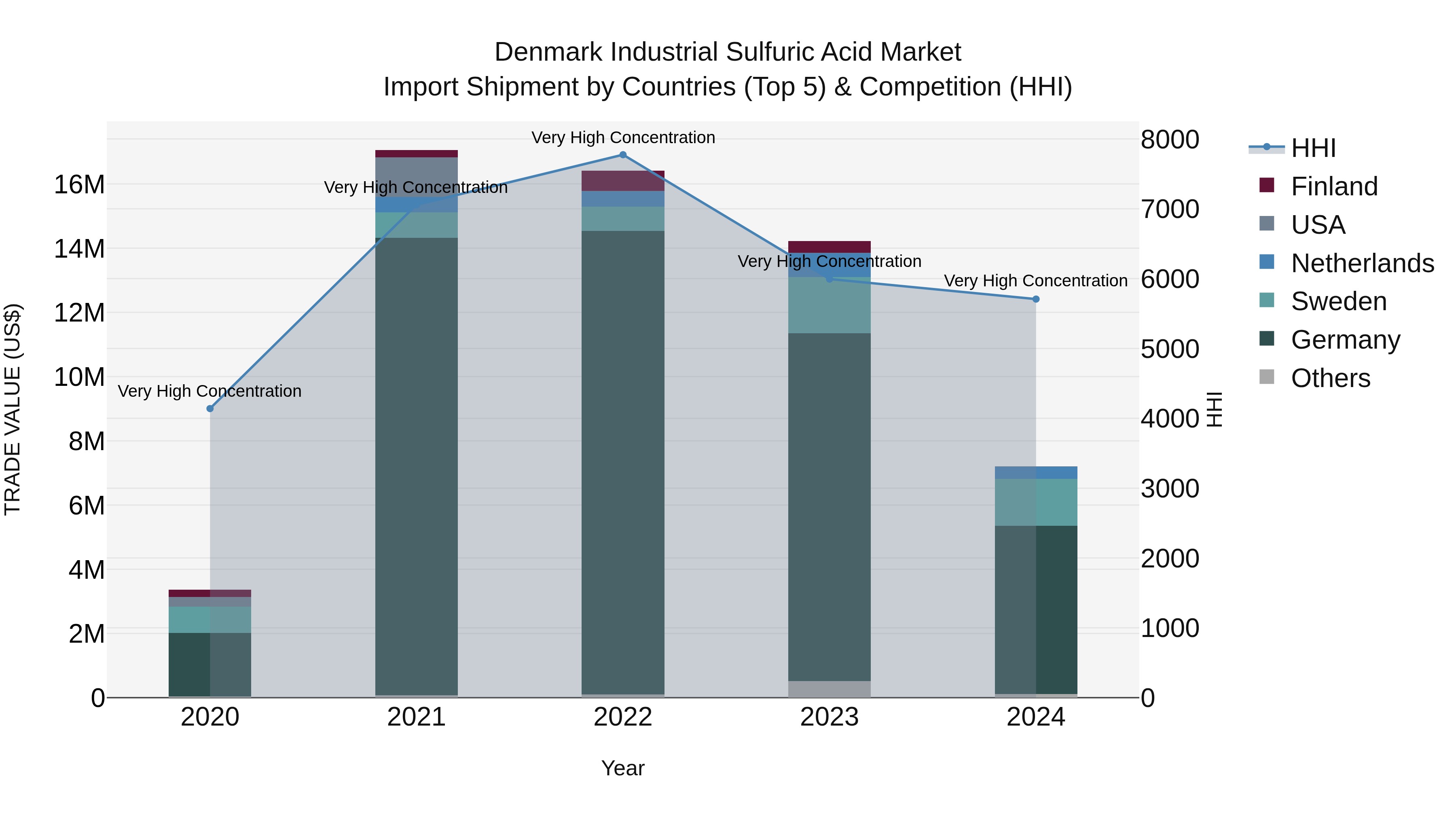Click the 'Very High Concentration' annotation above 2020
This screenshot has width=1456, height=819.
(x=210, y=391)
